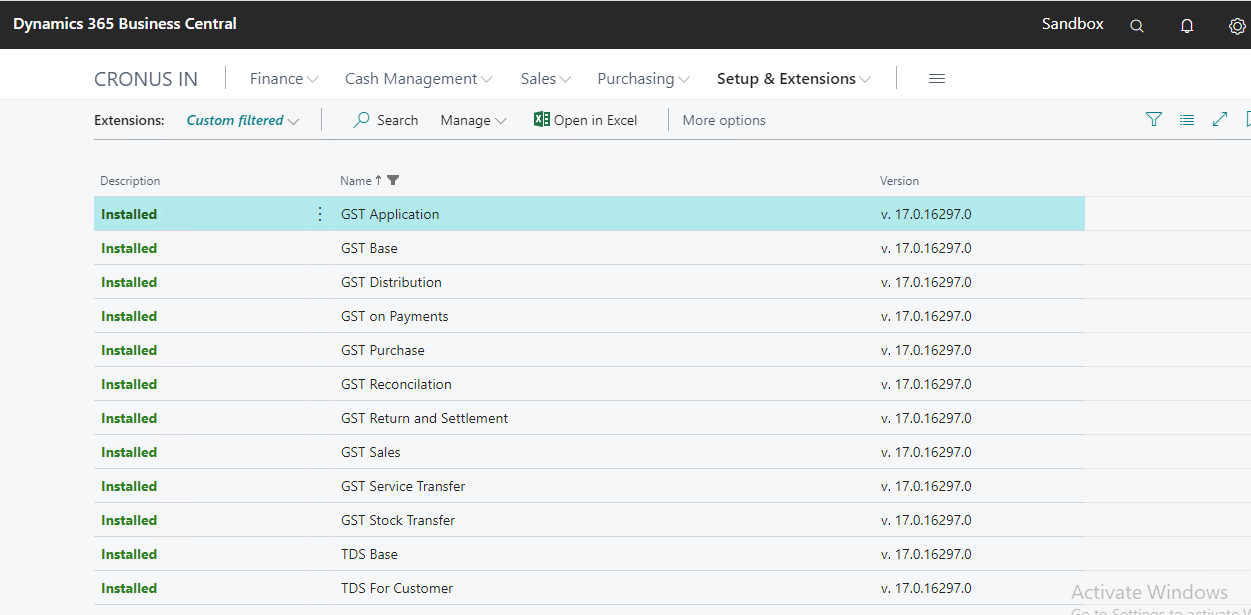Screen dimensions: 1251x615
Task: Expand the Finance menu
Action: pos(284,79)
